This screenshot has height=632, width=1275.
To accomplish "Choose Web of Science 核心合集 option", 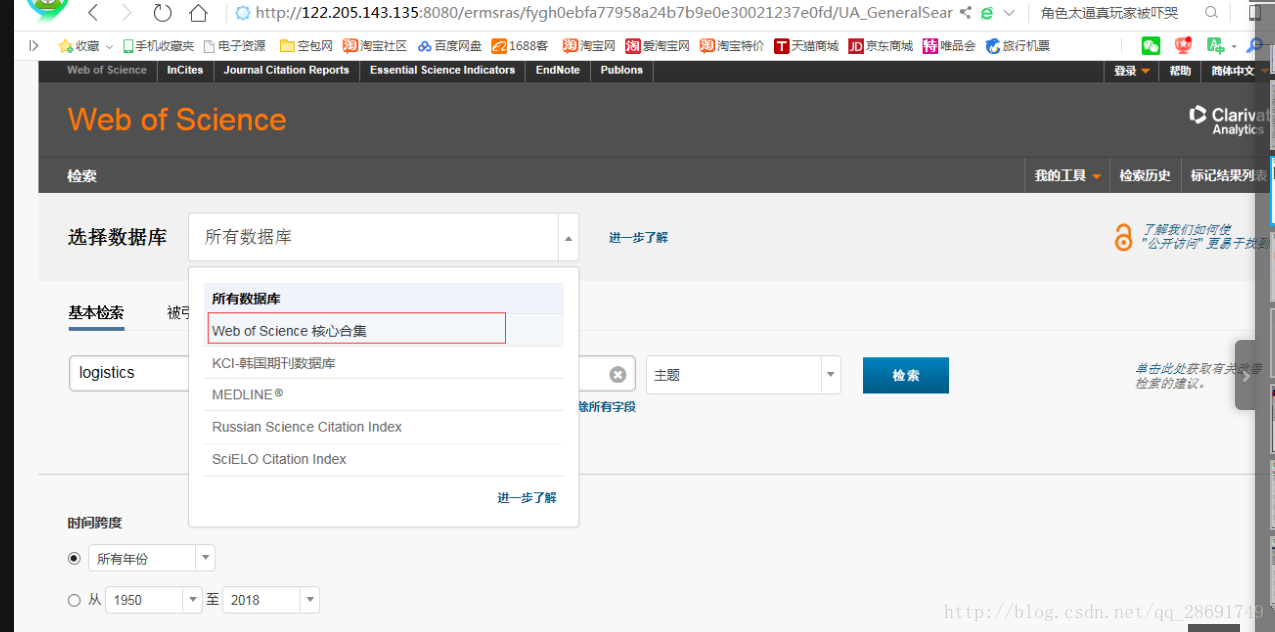I will 384,331.
